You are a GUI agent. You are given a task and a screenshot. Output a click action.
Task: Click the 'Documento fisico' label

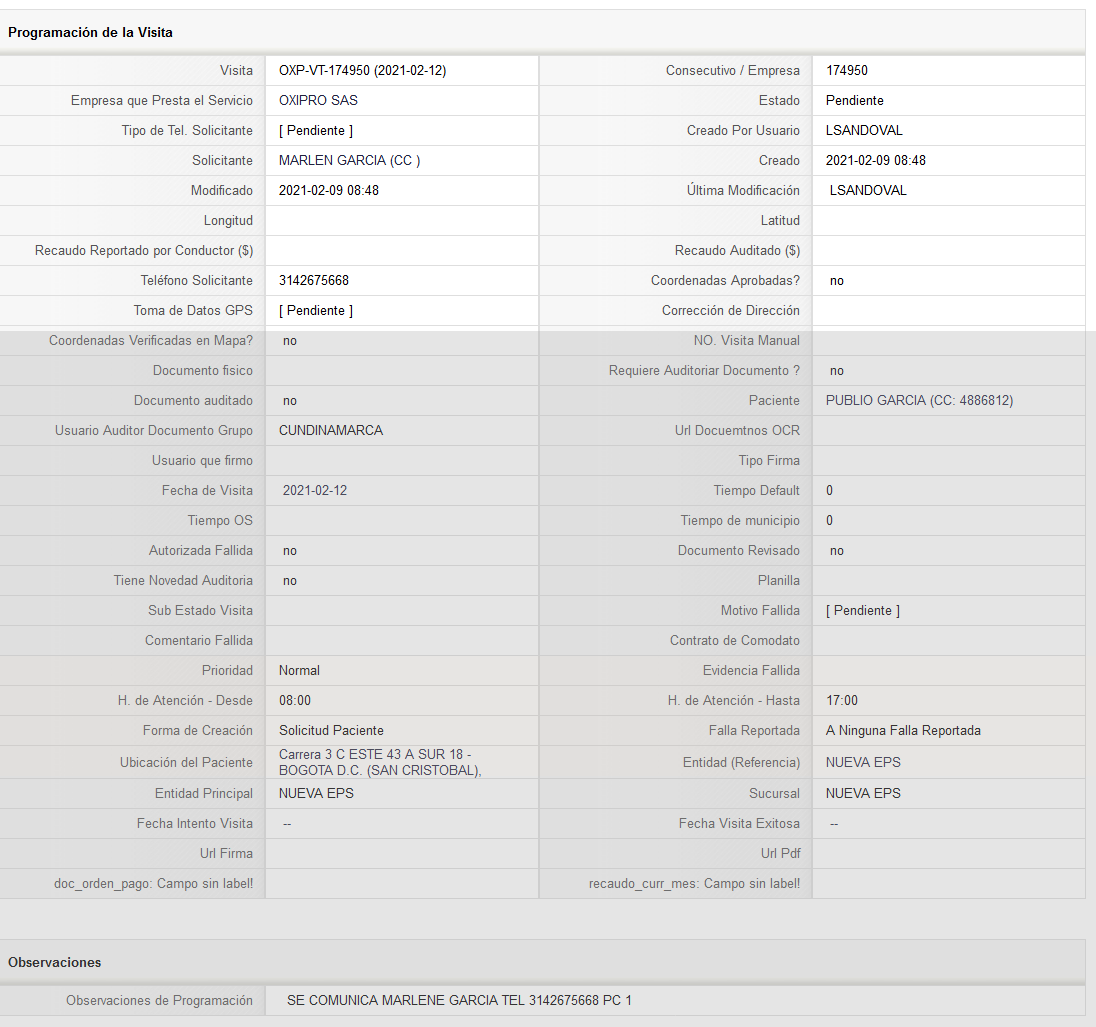(x=203, y=371)
